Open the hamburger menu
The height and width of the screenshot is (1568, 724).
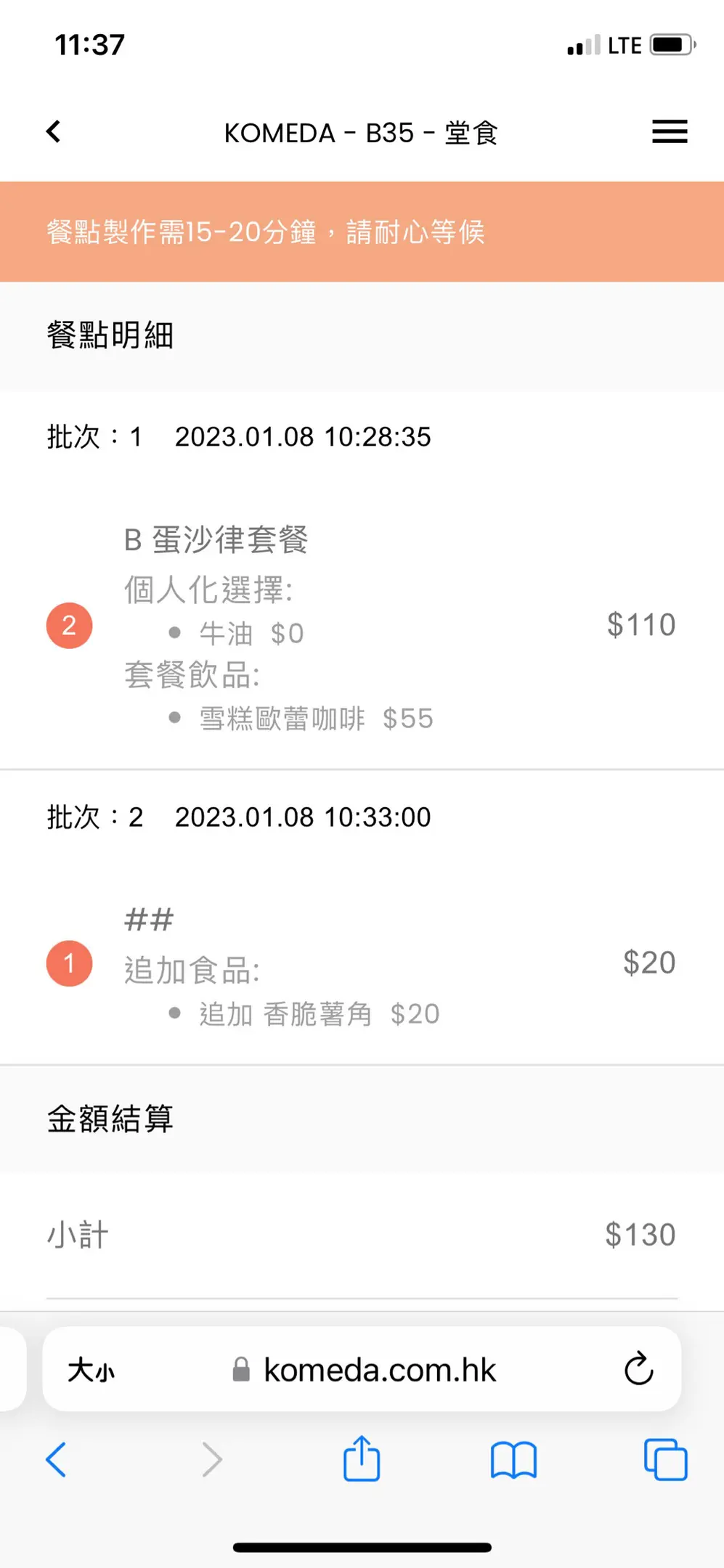point(669,132)
